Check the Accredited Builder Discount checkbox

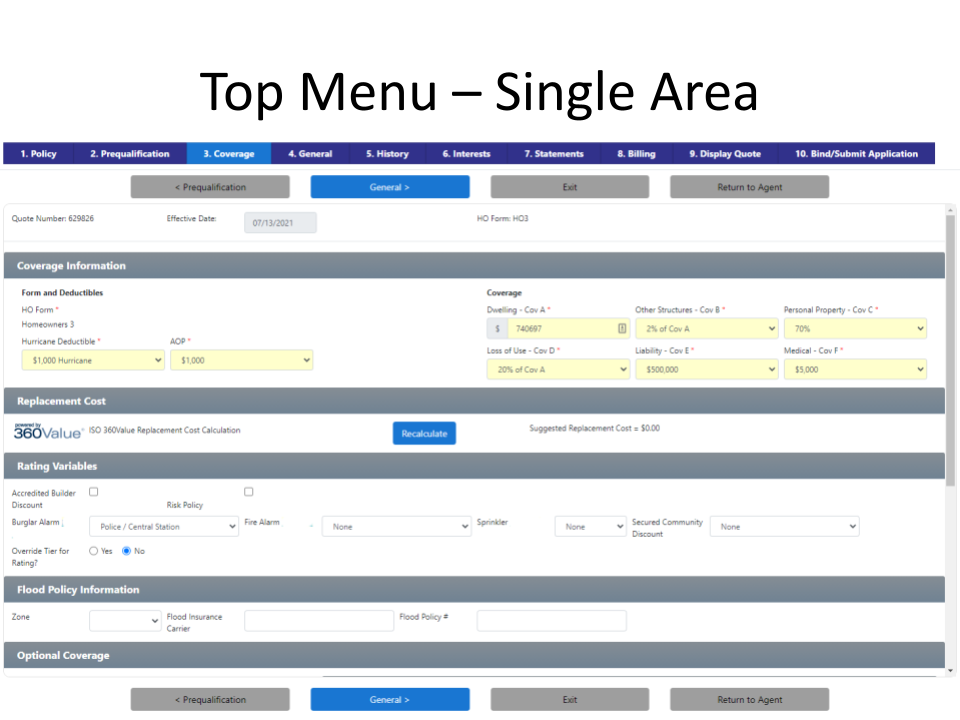(x=93, y=492)
